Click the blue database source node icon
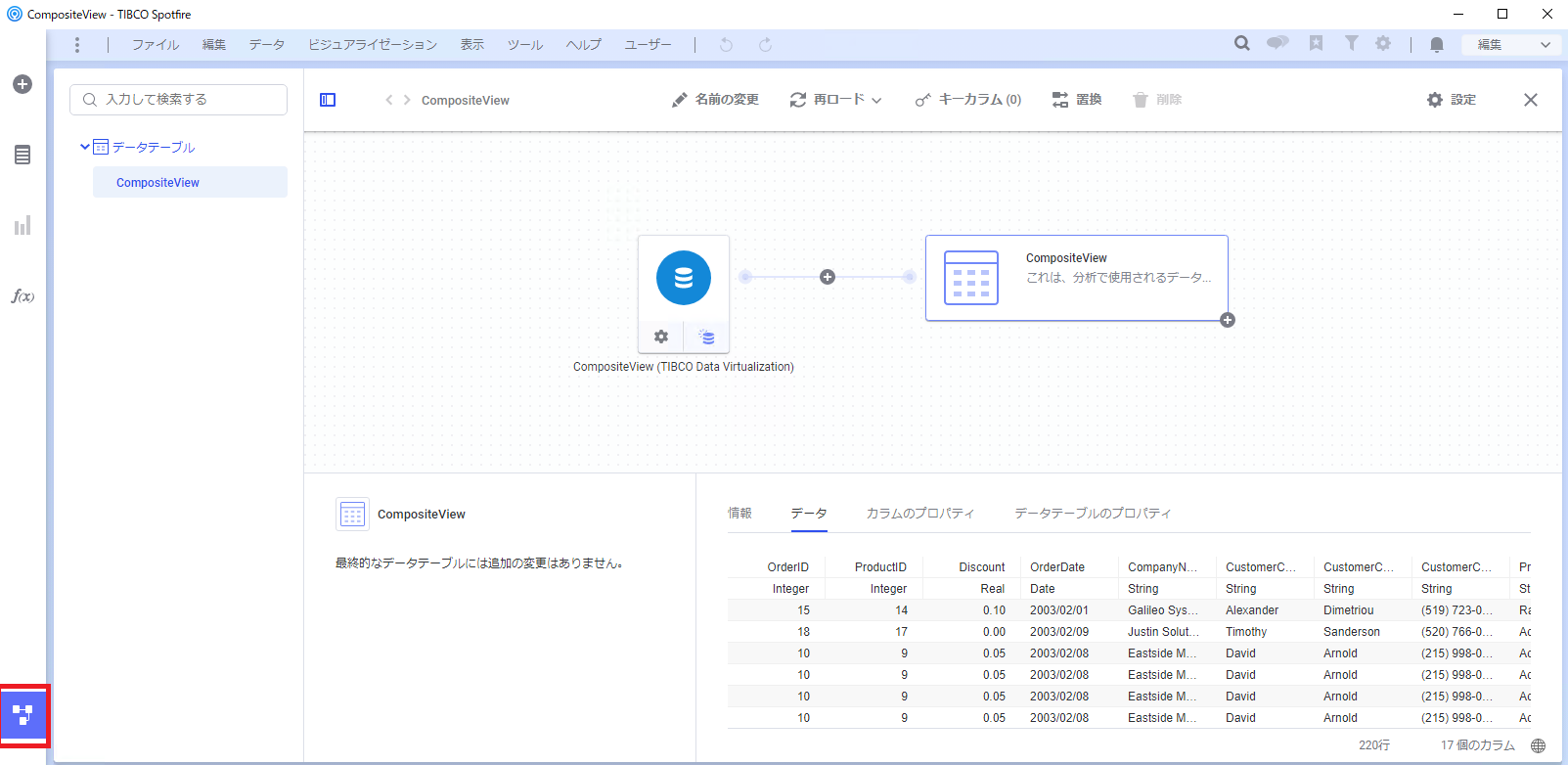 click(684, 278)
